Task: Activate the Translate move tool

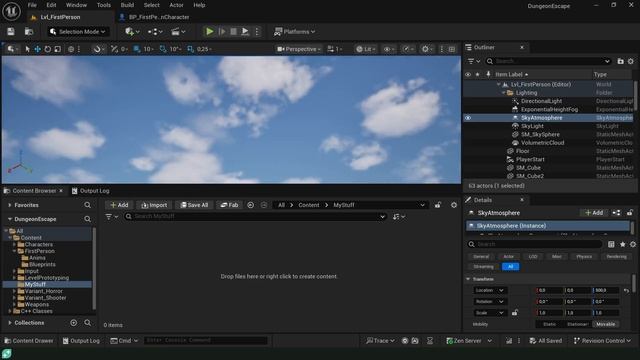Action: [x=38, y=49]
